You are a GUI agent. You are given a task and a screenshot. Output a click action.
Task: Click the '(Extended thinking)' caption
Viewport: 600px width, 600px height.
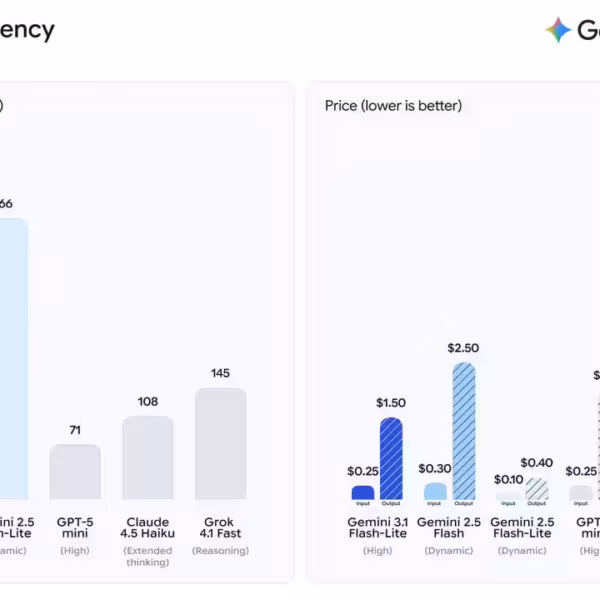(x=148, y=556)
